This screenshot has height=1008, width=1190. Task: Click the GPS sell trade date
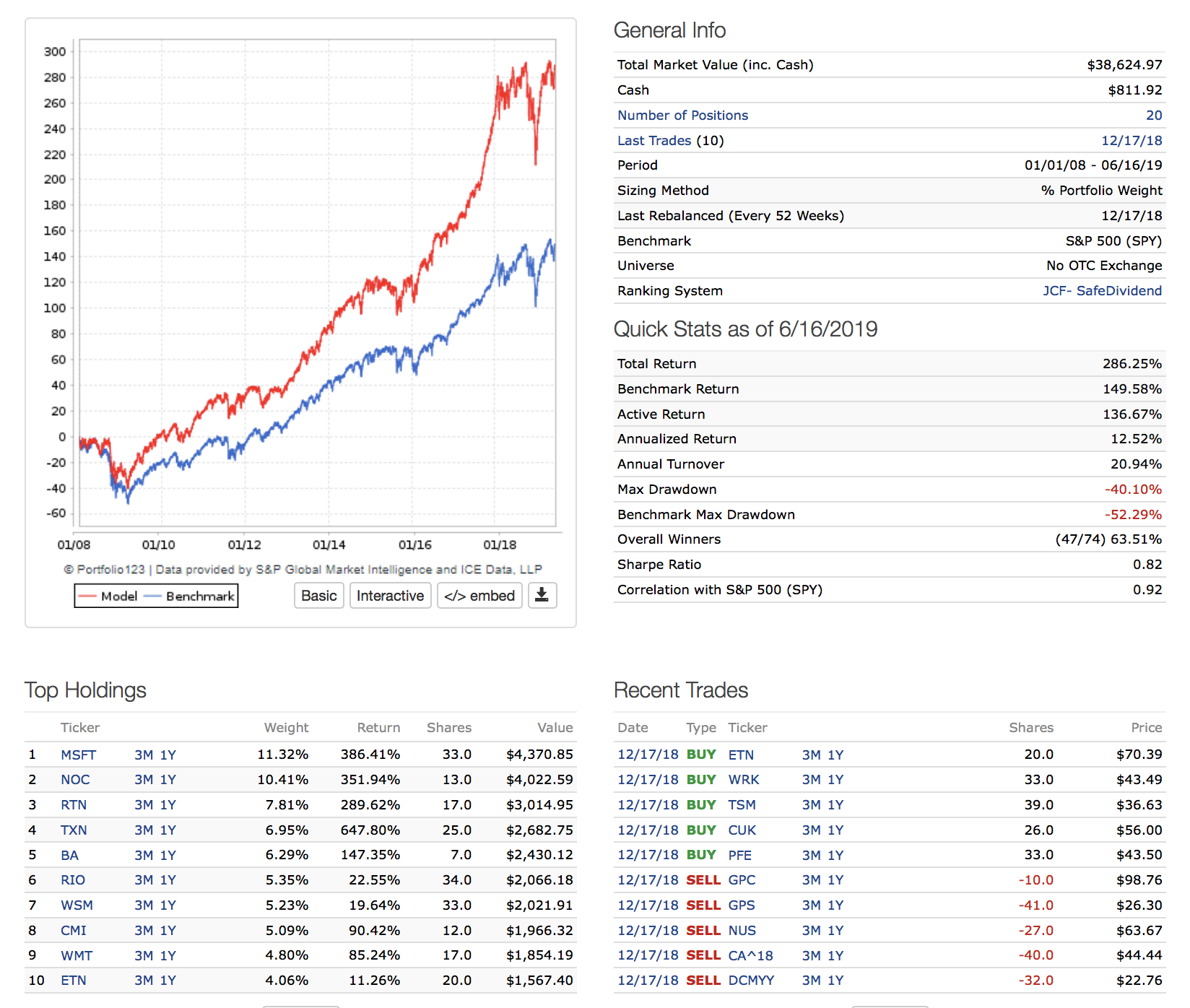pyautogui.click(x=648, y=905)
